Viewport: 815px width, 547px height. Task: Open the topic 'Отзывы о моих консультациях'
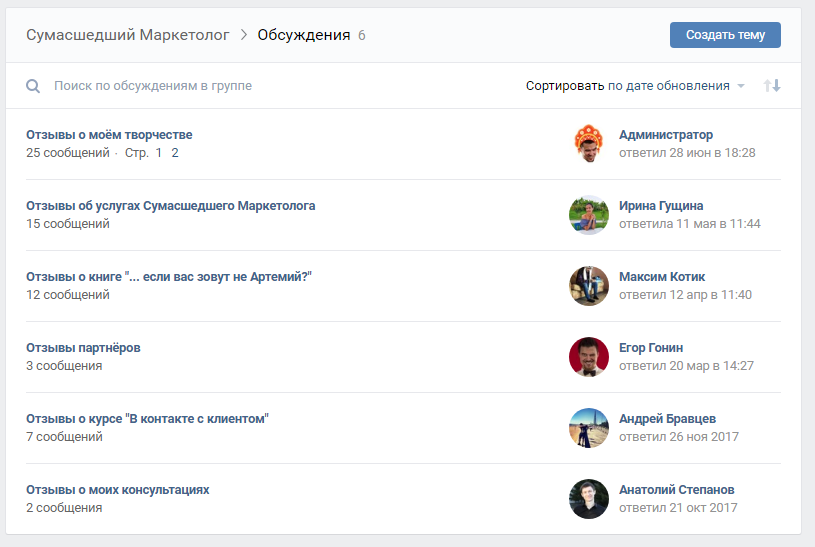[117, 490]
